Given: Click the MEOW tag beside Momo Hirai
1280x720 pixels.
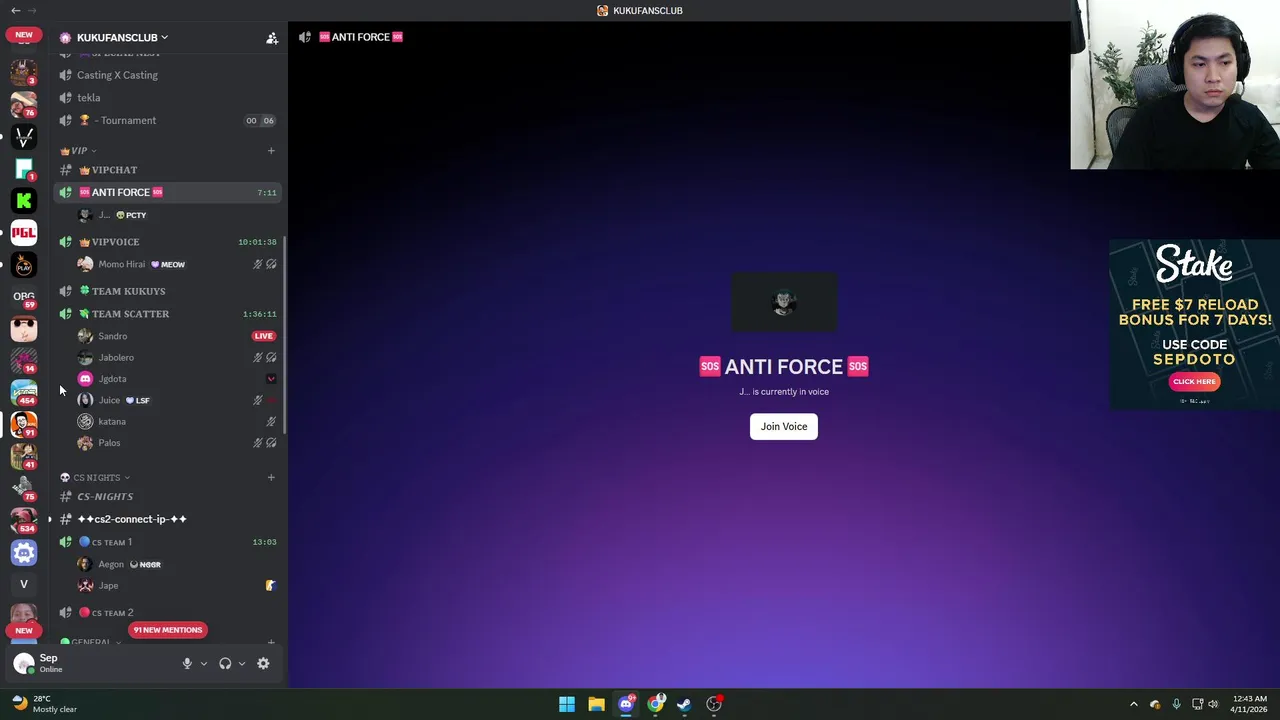Looking at the screenshot, I should tap(168, 264).
